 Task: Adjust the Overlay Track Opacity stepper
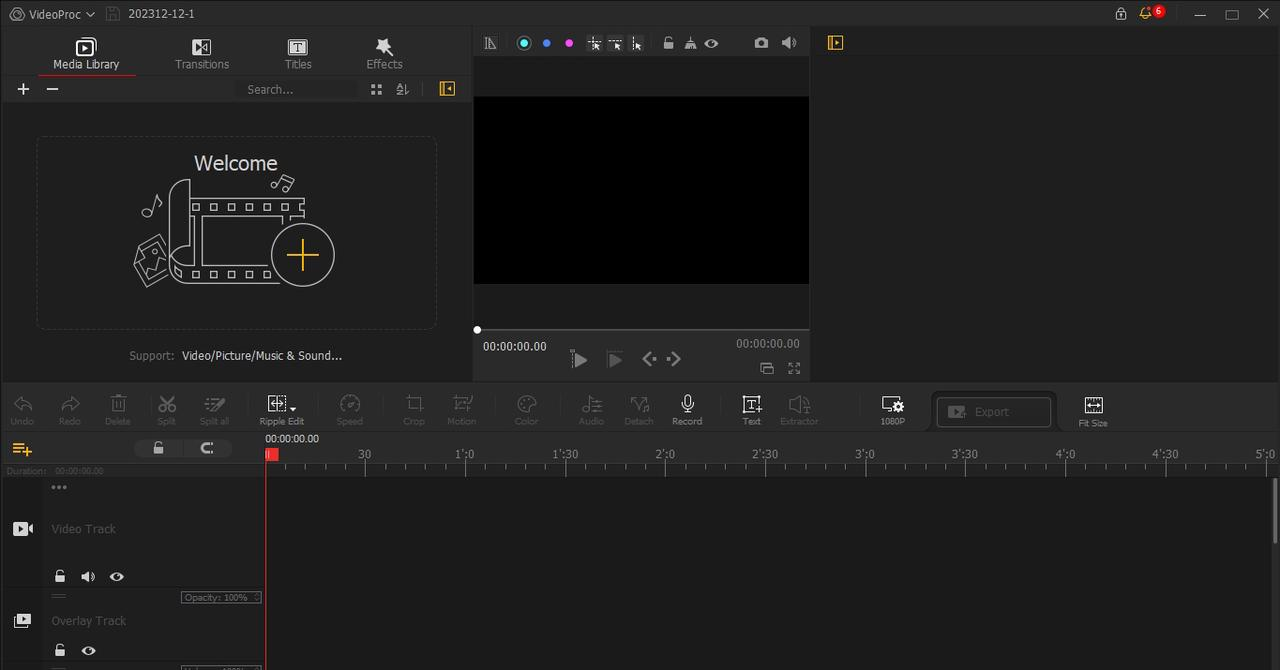pyautogui.click(x=257, y=597)
